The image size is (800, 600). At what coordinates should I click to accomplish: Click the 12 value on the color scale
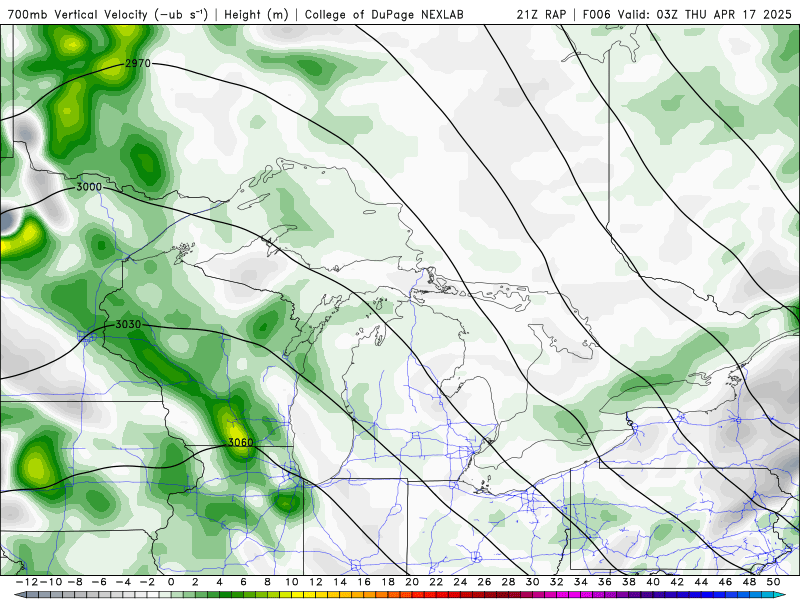(x=316, y=582)
